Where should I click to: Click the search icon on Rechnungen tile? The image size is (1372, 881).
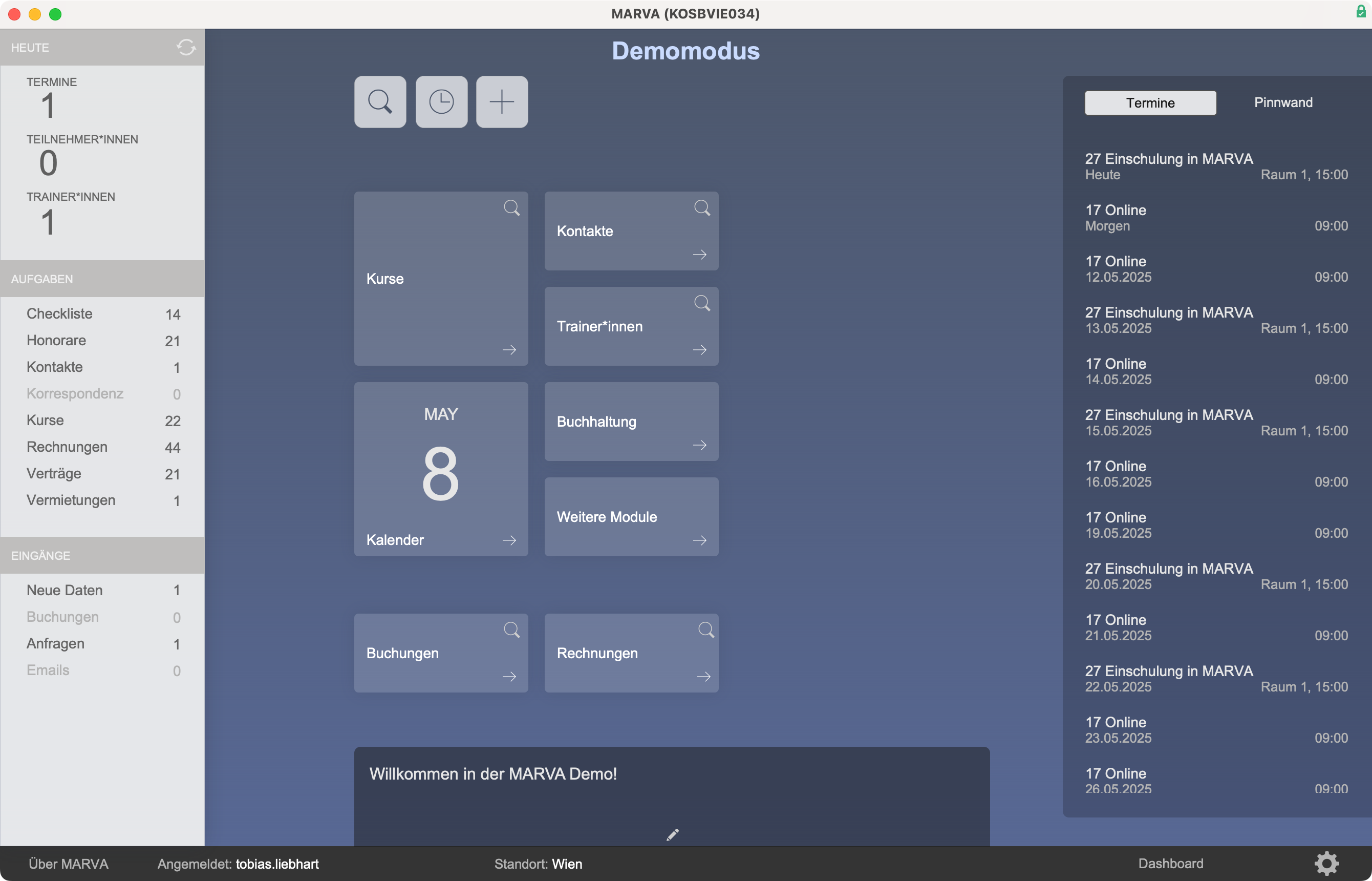click(705, 630)
